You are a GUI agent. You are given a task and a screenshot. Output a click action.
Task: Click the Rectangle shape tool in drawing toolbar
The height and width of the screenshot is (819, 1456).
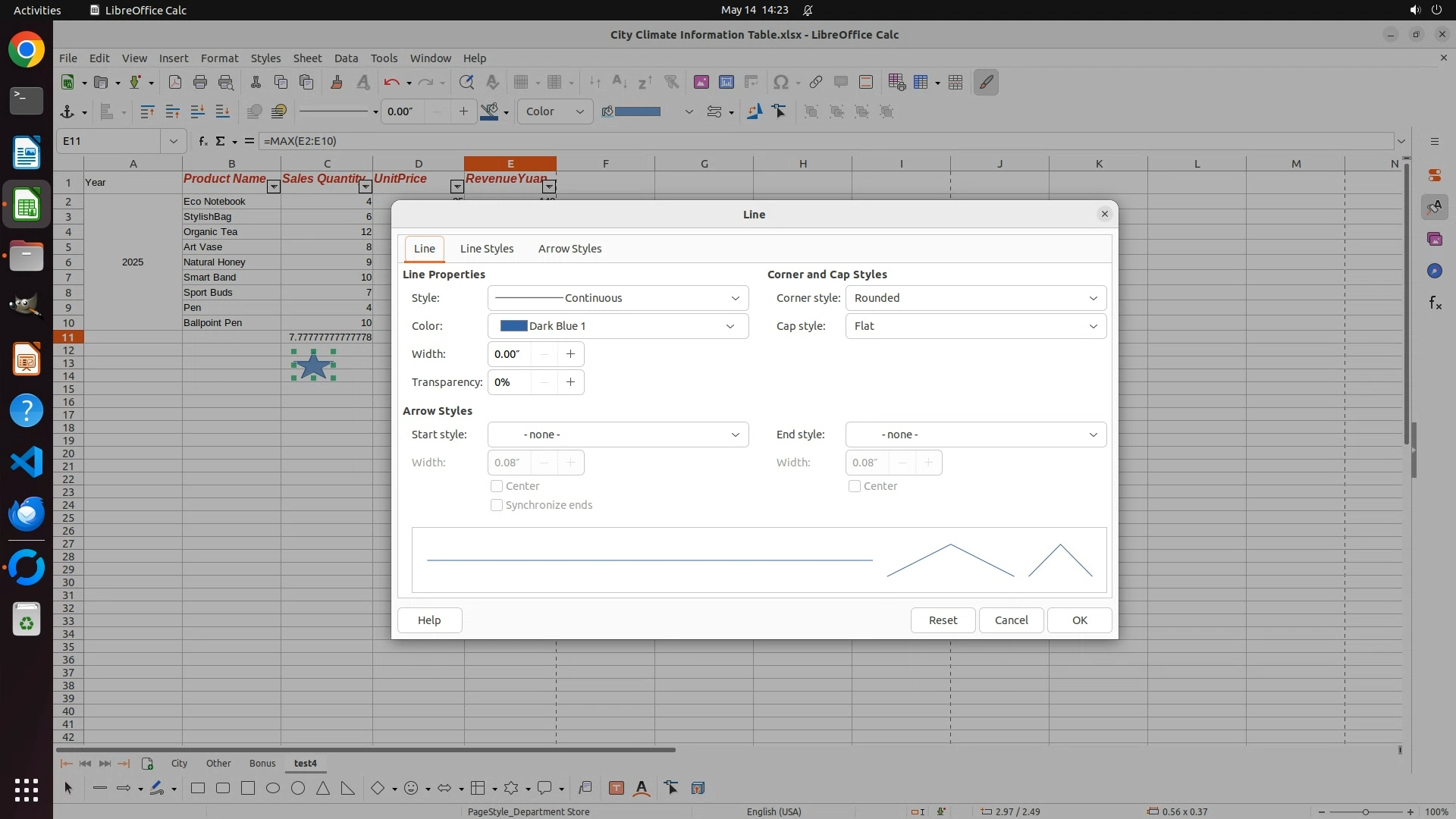coord(198,789)
